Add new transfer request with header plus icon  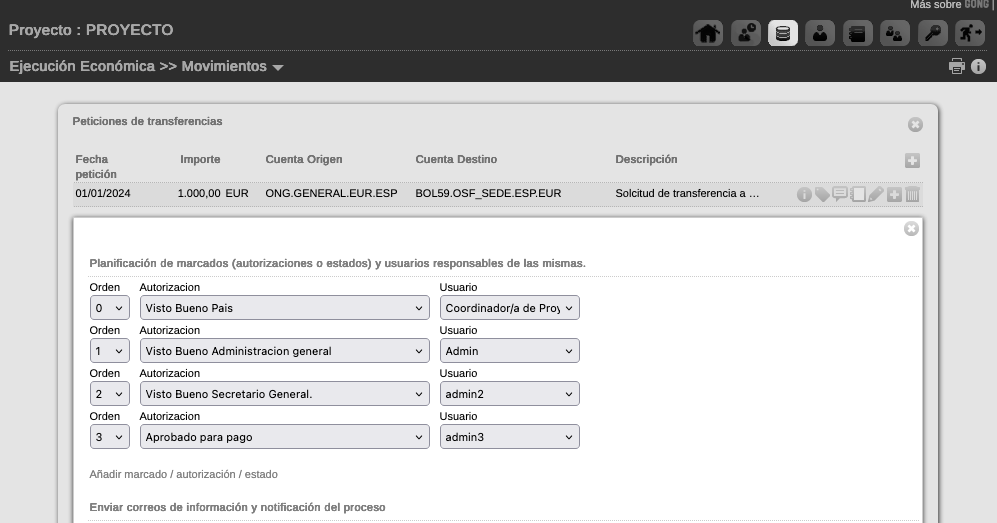pyautogui.click(x=912, y=161)
